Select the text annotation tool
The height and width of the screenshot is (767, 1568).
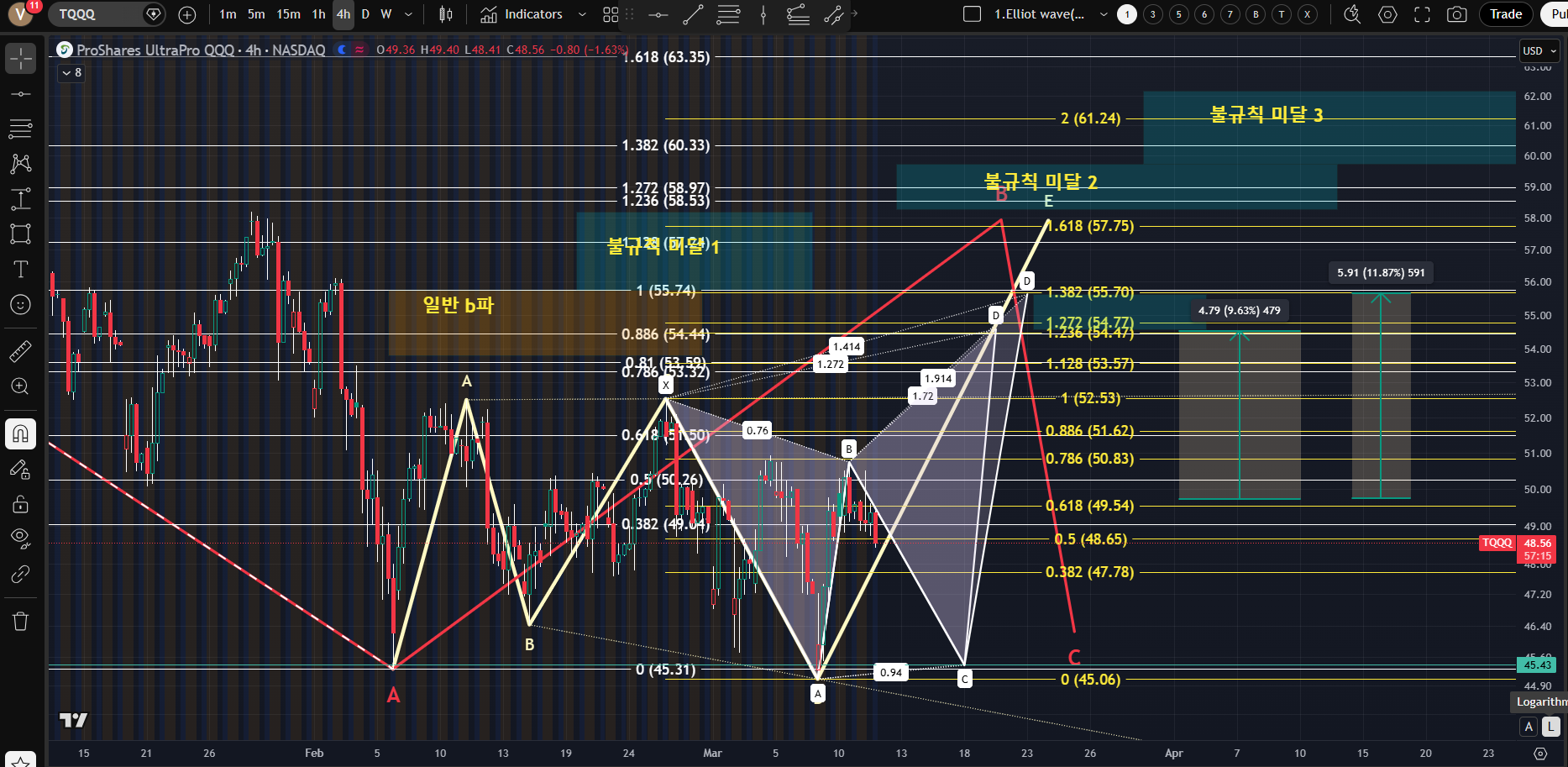pos(20,269)
